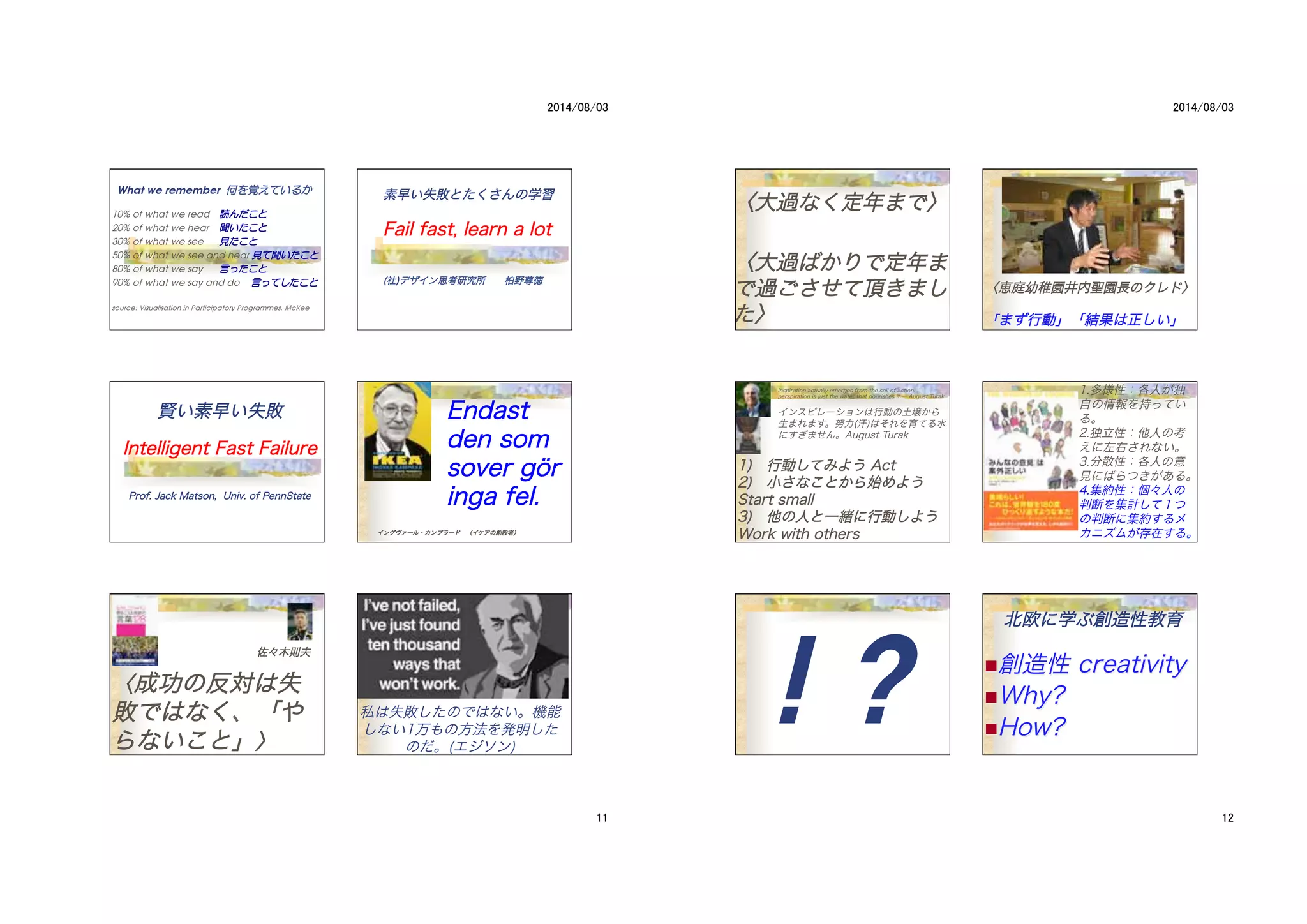Viewport: 1307px width, 924px height.
Task: Click the 「まず行動」「結果は正しい」 blue text
Action: click(x=1084, y=319)
